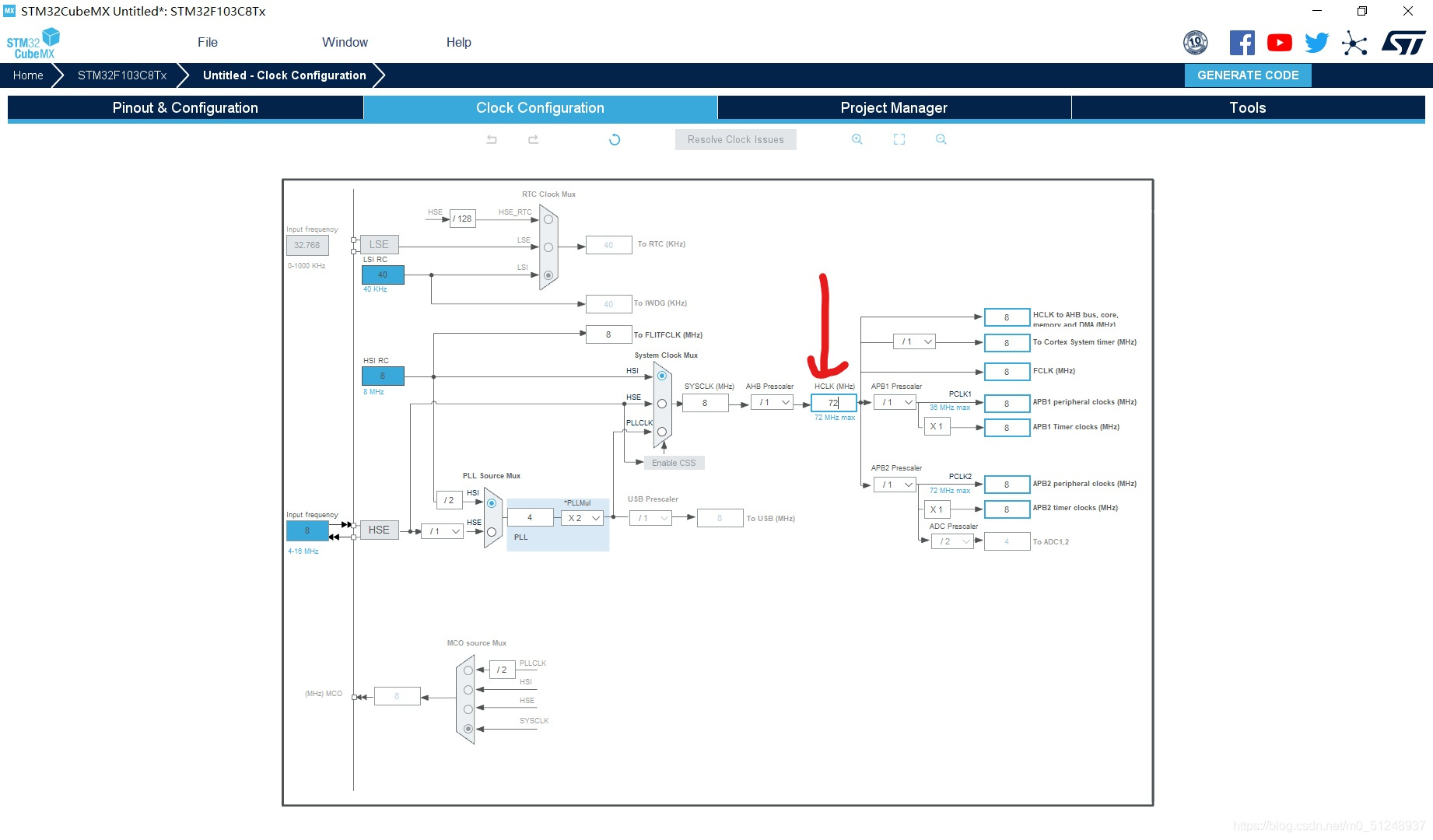Open the APB1 Prescaler dropdown
Image resolution: width=1433 pixels, height=840 pixels.
click(895, 402)
